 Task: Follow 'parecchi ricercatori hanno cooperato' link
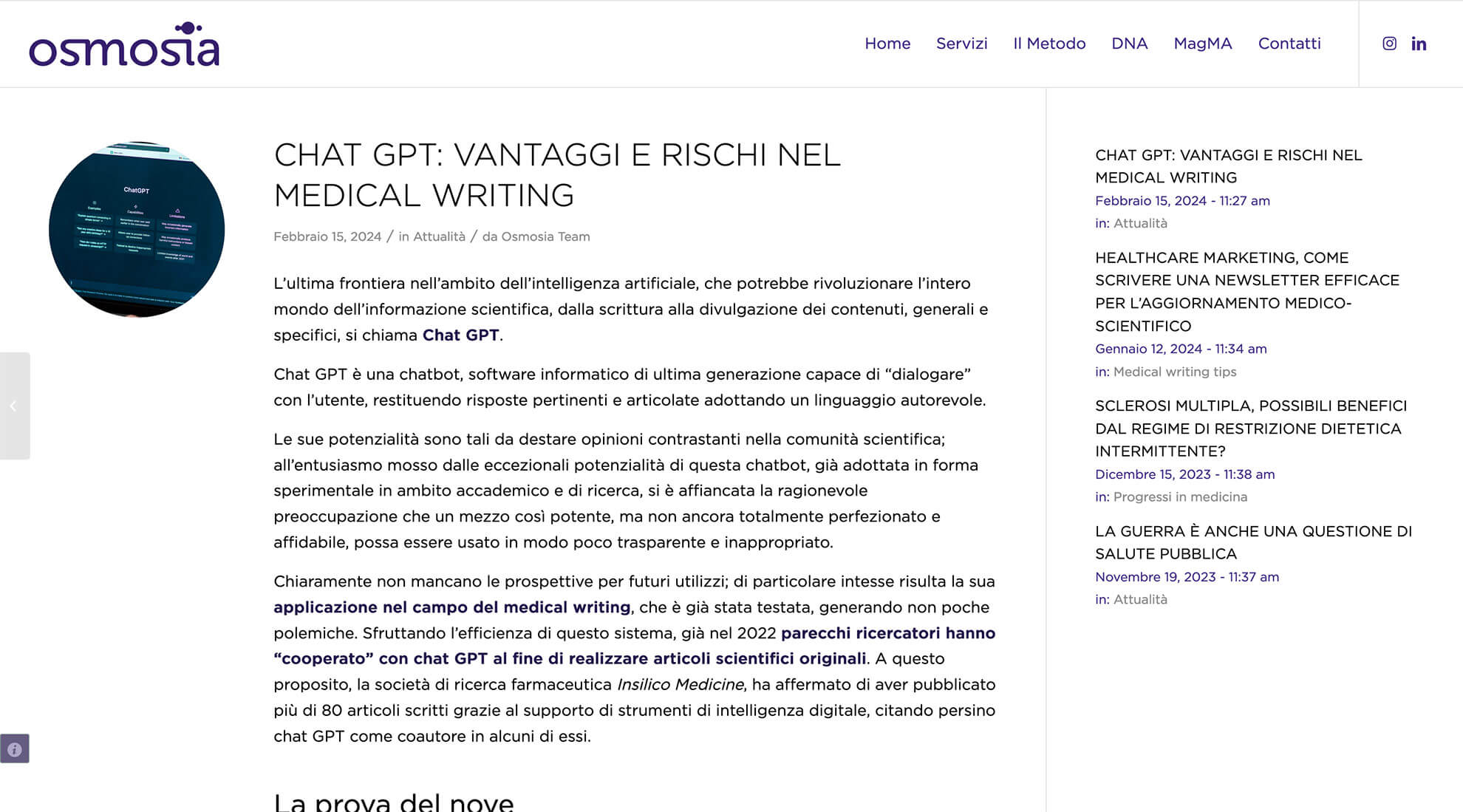tap(635, 646)
